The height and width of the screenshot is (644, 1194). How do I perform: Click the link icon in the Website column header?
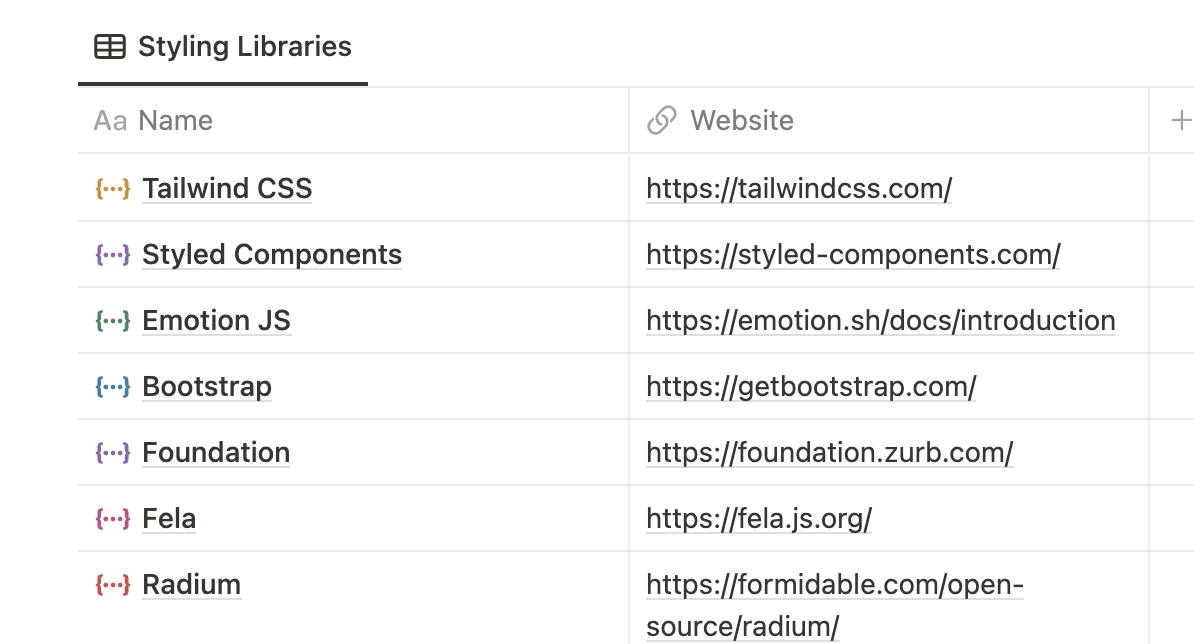click(x=661, y=120)
